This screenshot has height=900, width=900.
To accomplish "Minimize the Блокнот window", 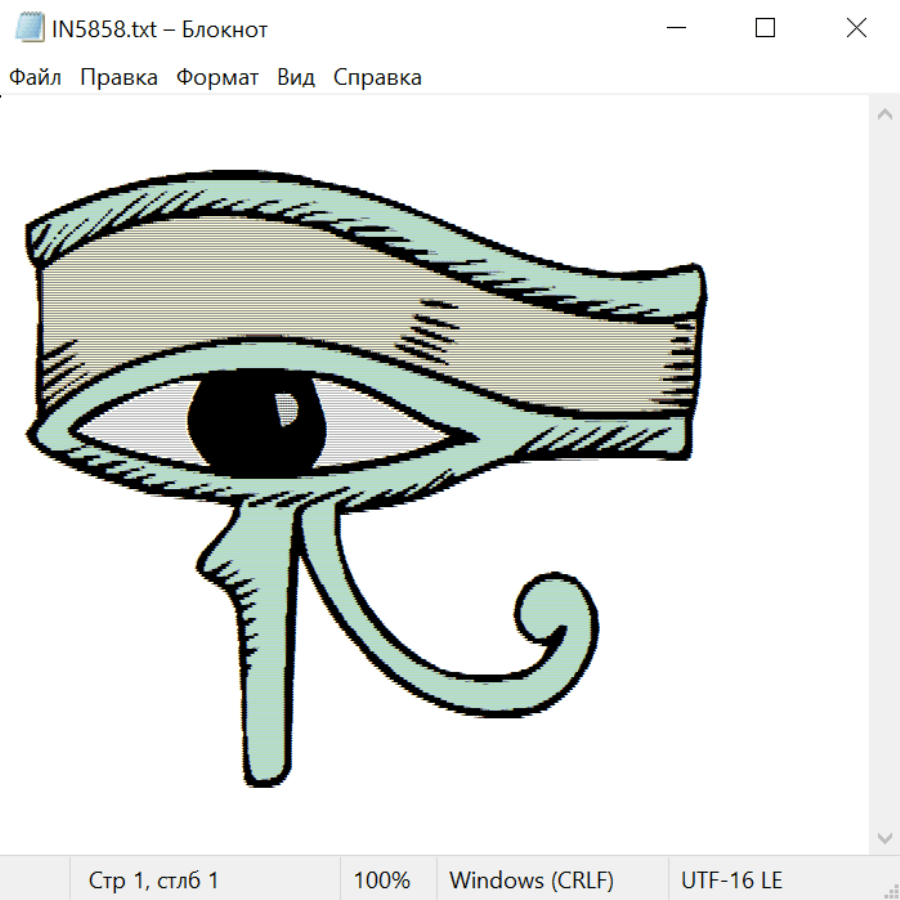I will pyautogui.click(x=675, y=29).
